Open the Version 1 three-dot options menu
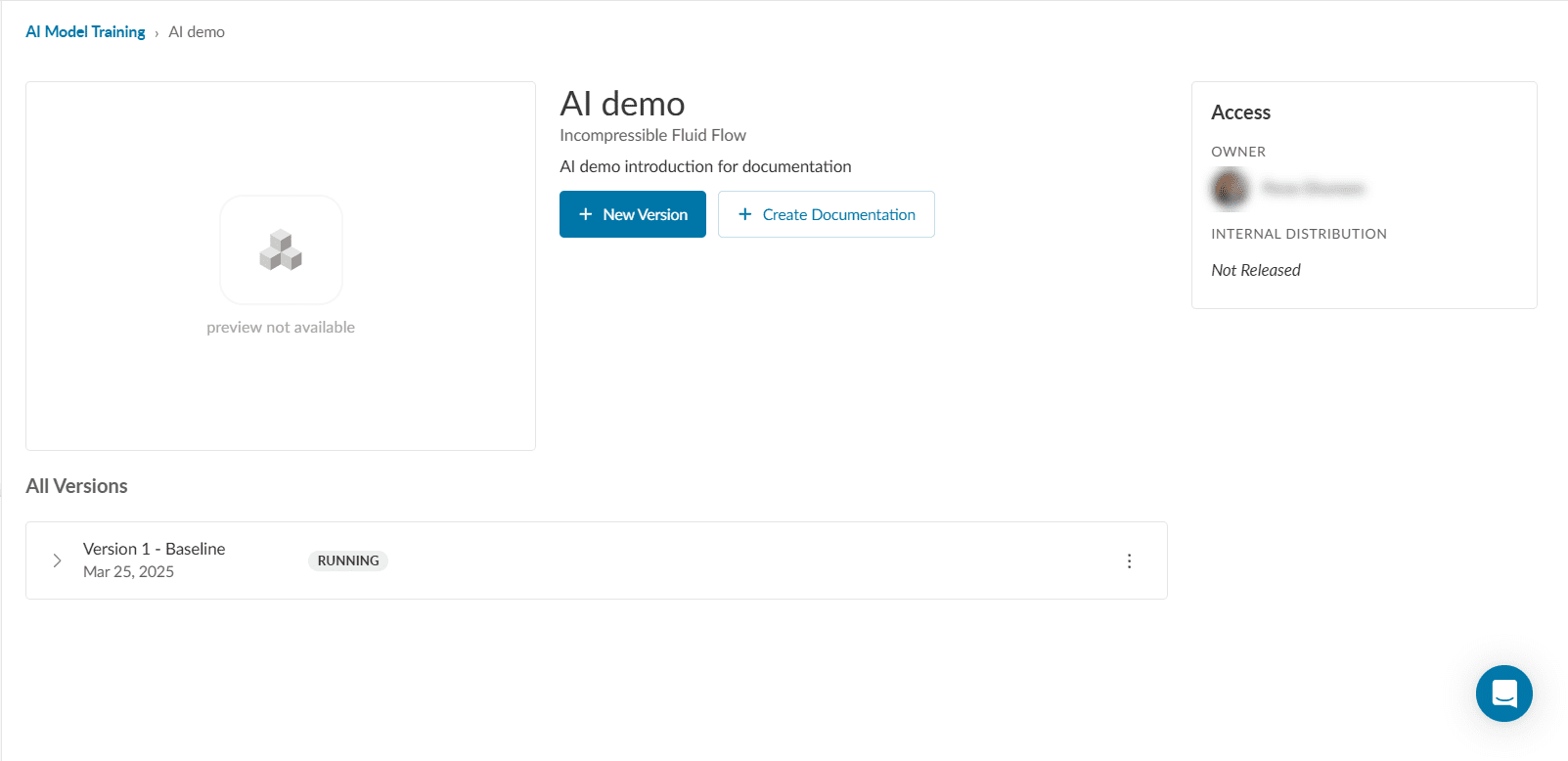 [x=1129, y=560]
